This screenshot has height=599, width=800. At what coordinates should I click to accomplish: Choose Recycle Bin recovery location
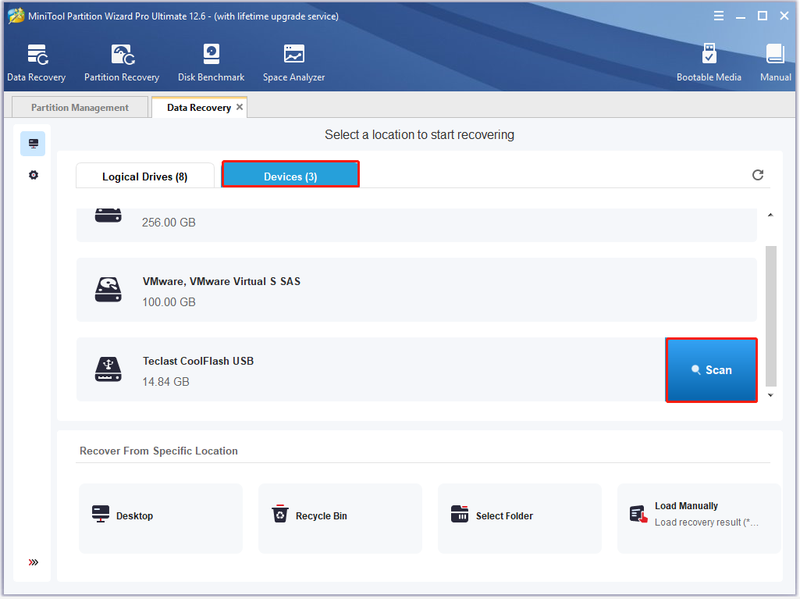[340, 518]
